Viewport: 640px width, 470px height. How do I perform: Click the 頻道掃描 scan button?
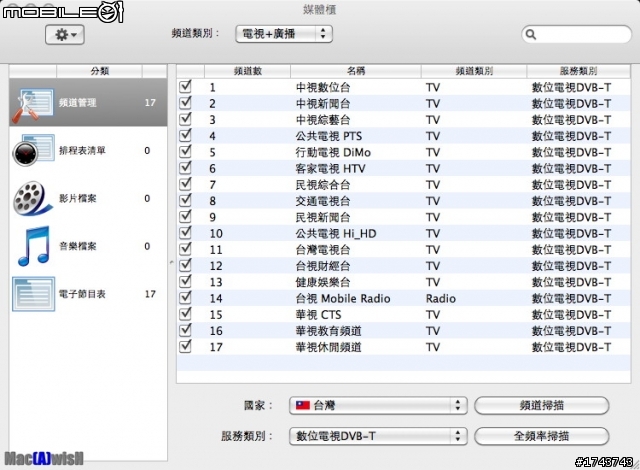click(542, 405)
